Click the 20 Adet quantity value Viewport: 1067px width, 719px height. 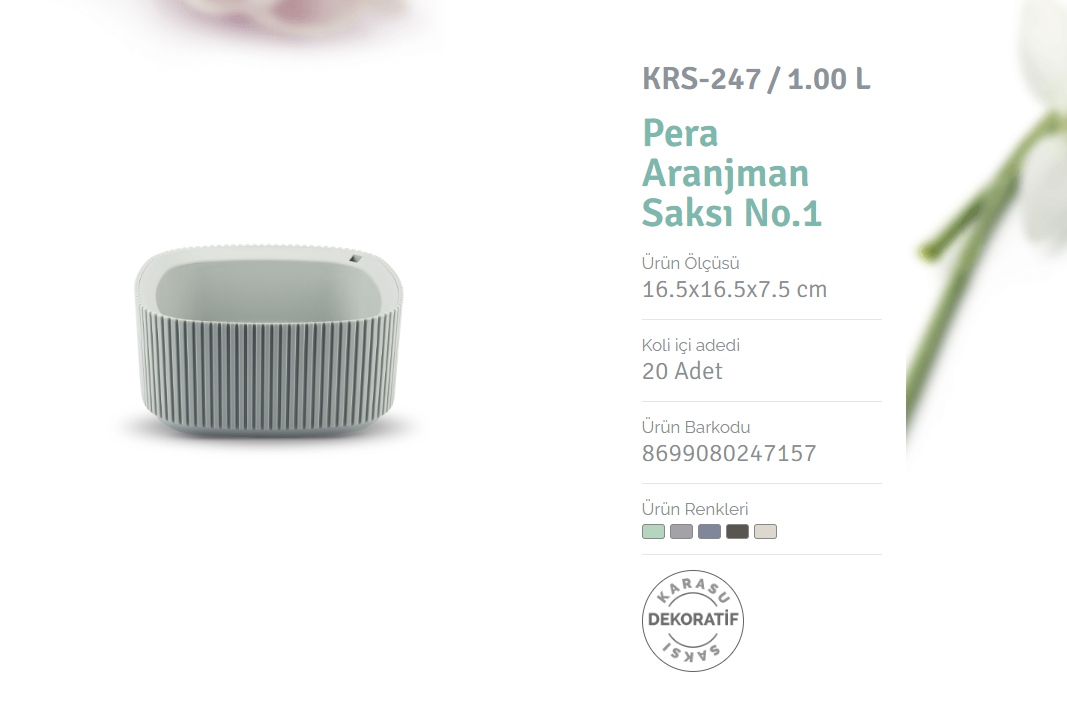[x=682, y=371]
